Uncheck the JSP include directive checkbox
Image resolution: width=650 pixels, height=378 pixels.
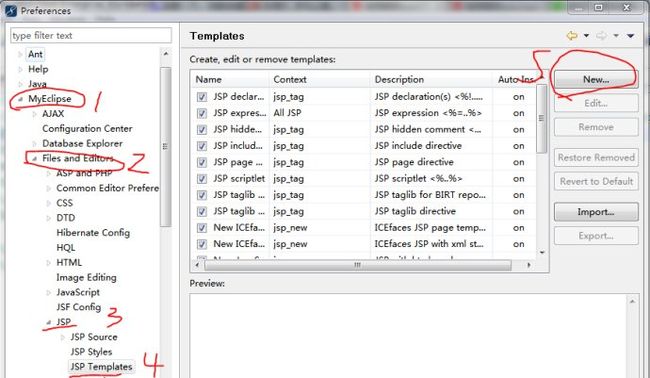pos(202,146)
